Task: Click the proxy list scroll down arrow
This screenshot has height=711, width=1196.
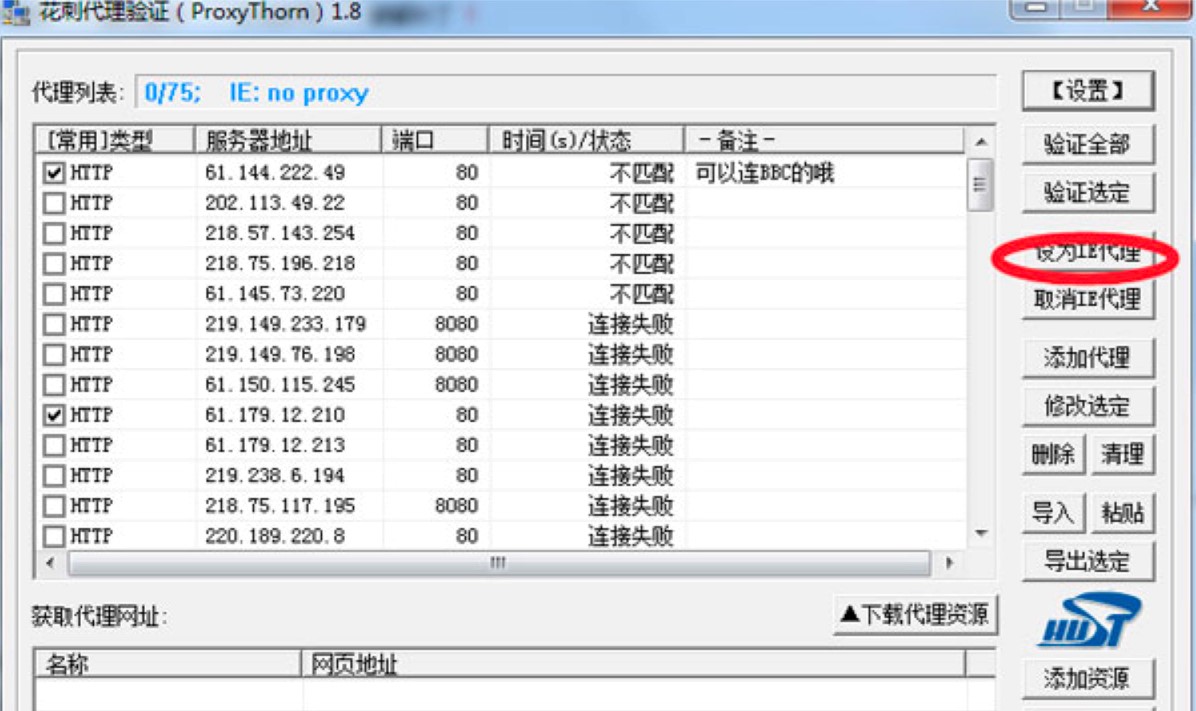Action: point(981,533)
